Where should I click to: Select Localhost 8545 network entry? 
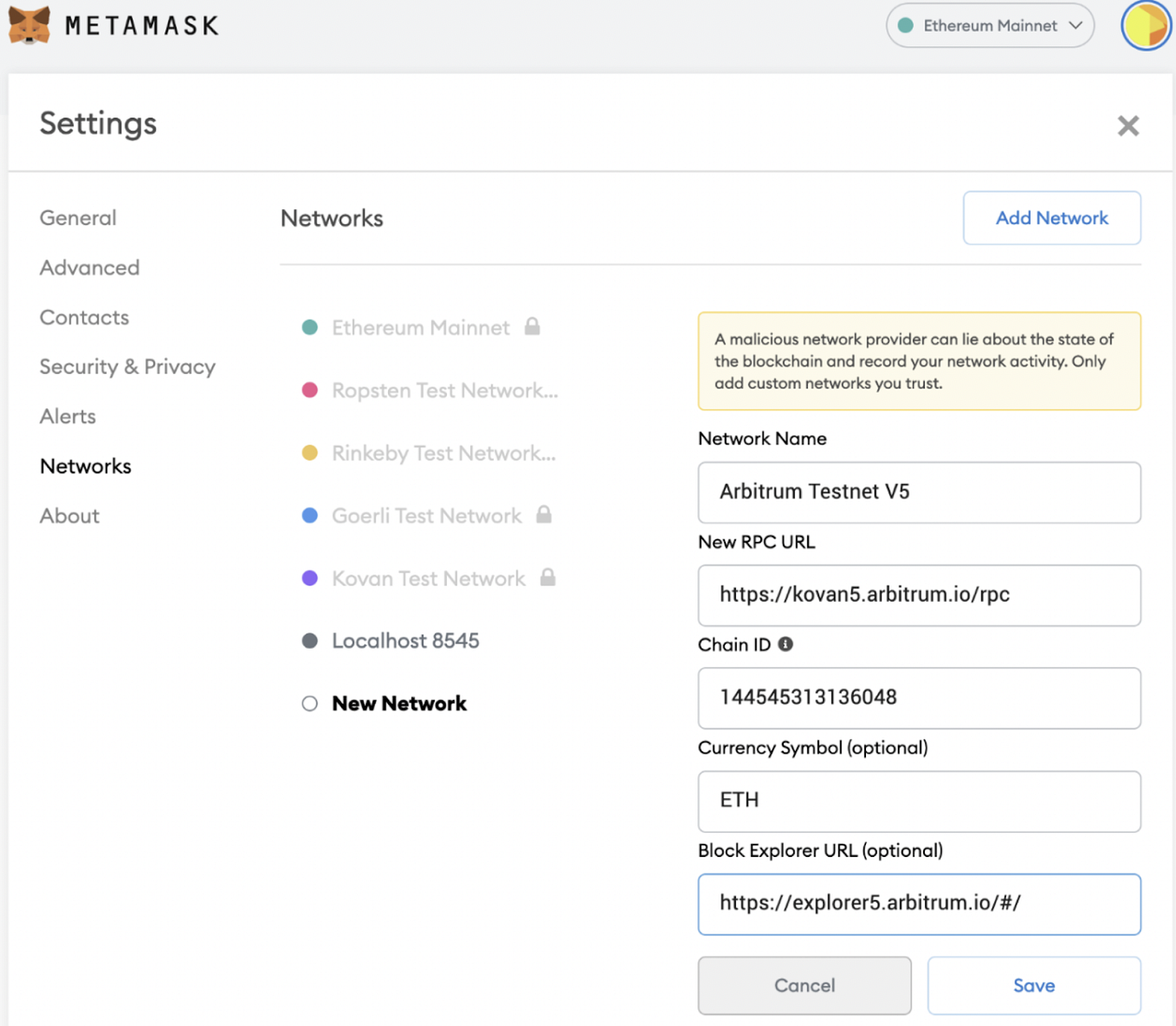coord(391,641)
